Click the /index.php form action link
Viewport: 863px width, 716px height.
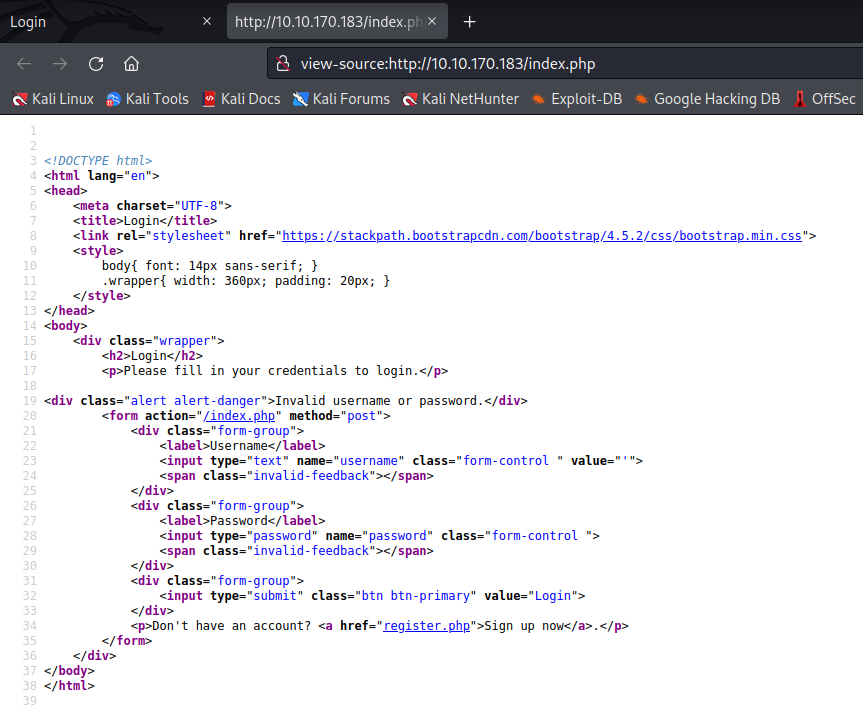239,415
